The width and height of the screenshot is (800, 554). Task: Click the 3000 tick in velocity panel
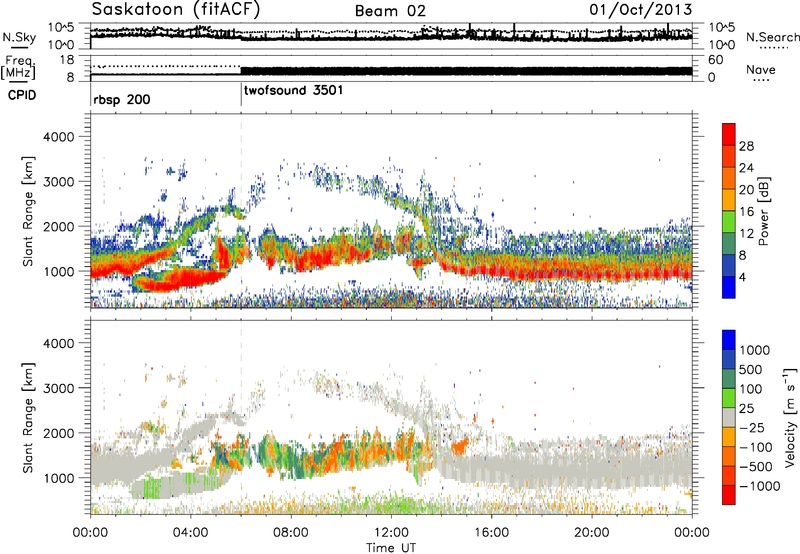point(58,388)
